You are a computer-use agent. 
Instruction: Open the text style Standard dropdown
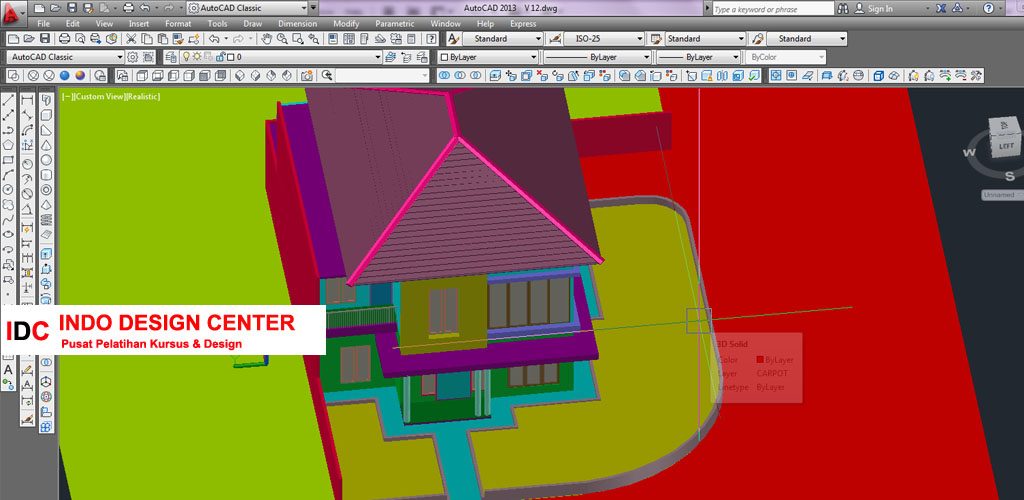tap(505, 39)
